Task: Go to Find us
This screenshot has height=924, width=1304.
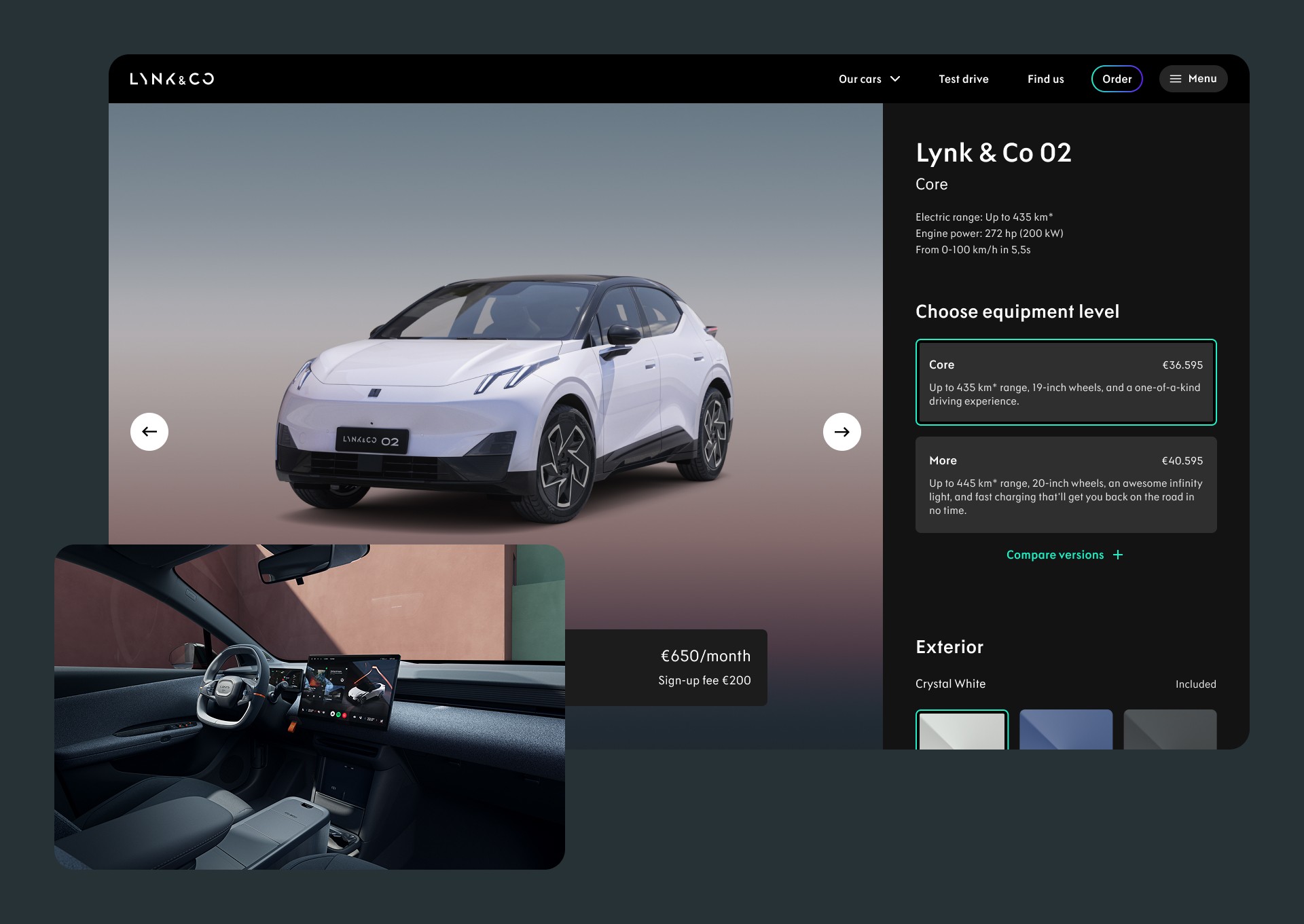Action: (1045, 79)
